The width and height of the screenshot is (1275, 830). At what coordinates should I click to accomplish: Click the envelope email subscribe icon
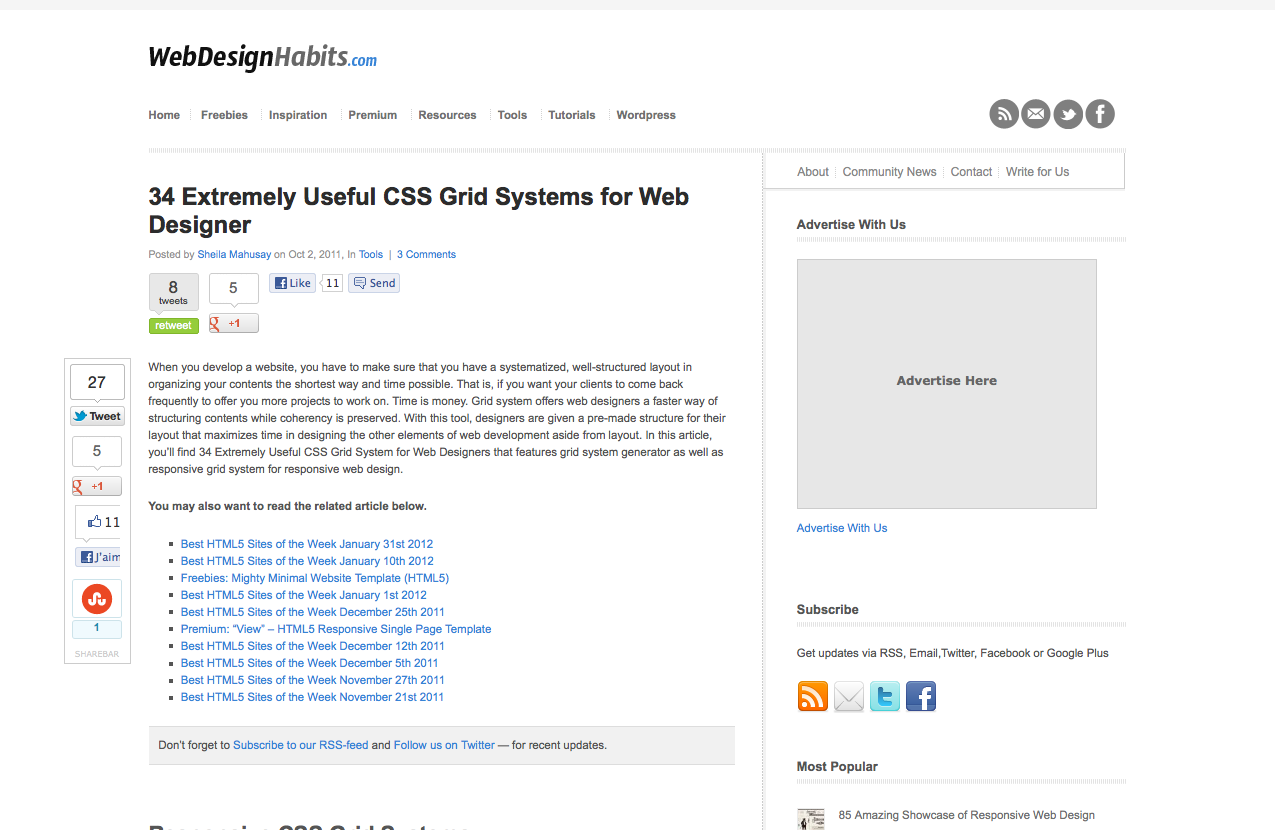coord(848,696)
